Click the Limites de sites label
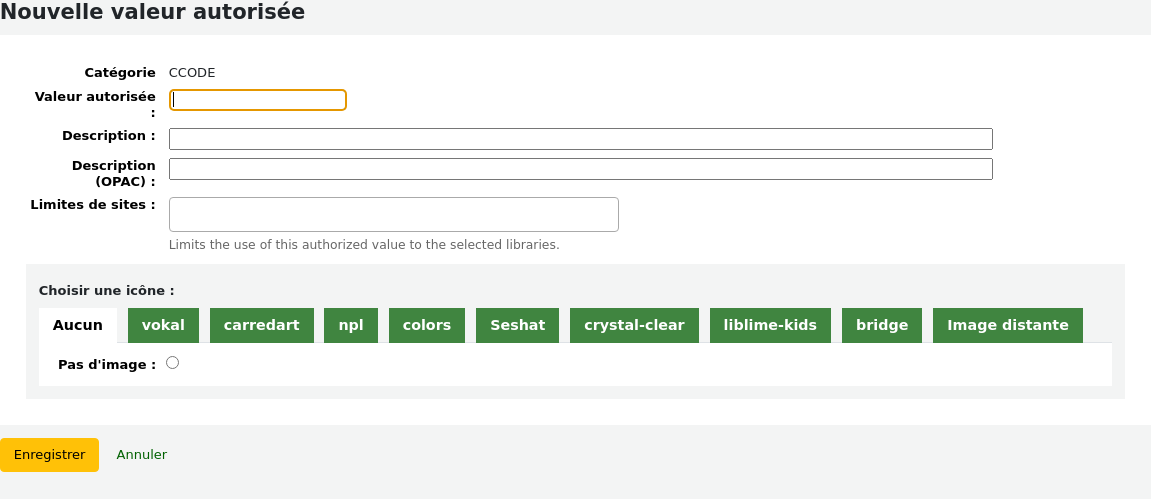The height and width of the screenshot is (499, 1151). point(93,205)
